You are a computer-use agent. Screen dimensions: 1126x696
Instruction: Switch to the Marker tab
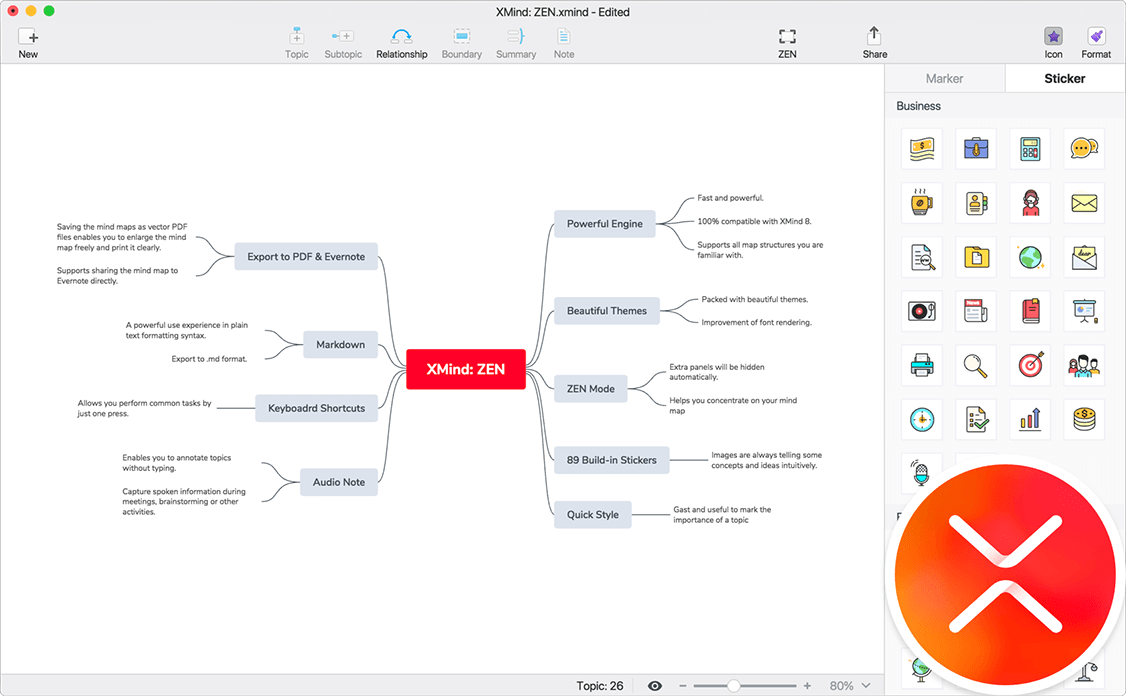(x=944, y=78)
